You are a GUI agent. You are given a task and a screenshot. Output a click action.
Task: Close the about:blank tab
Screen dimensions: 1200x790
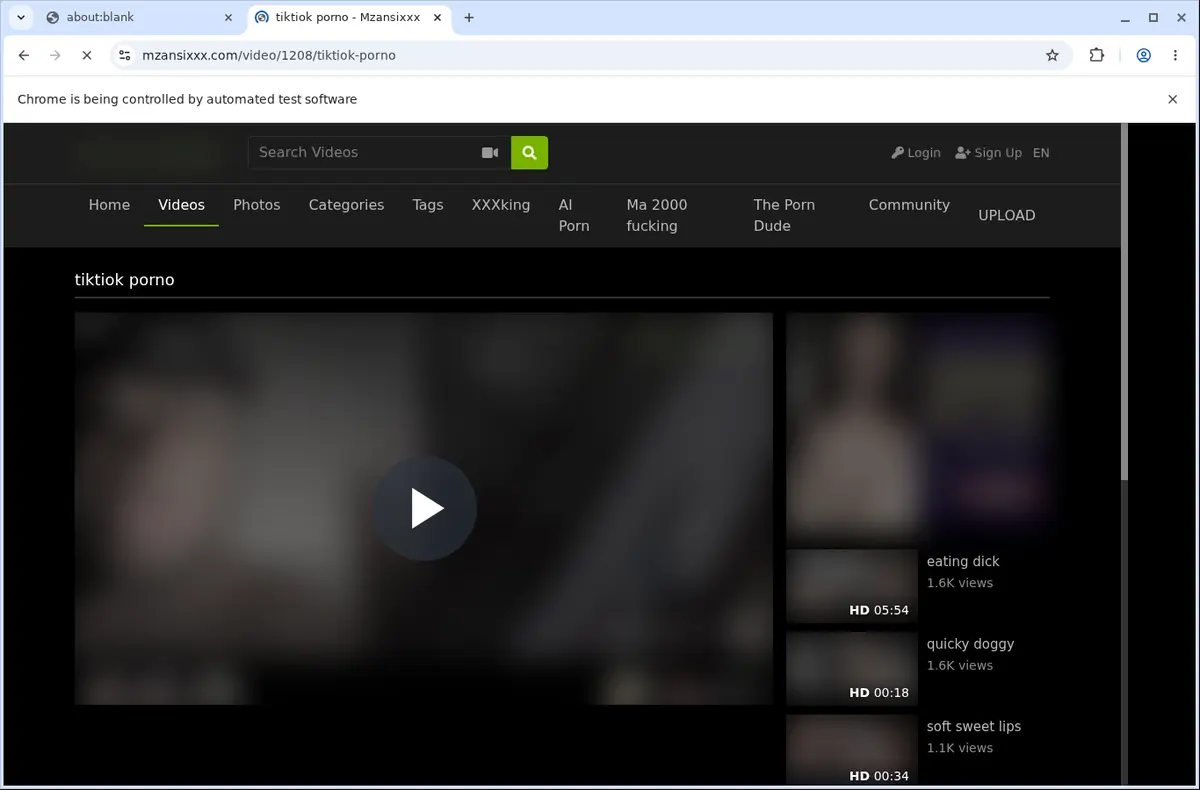[228, 17]
